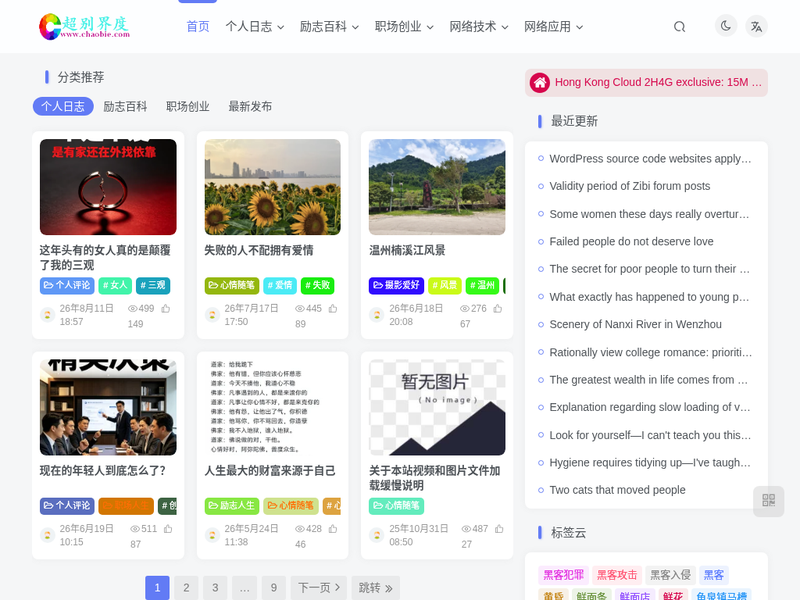
Task: Switch to 职场创业 category tab
Action: point(188,106)
